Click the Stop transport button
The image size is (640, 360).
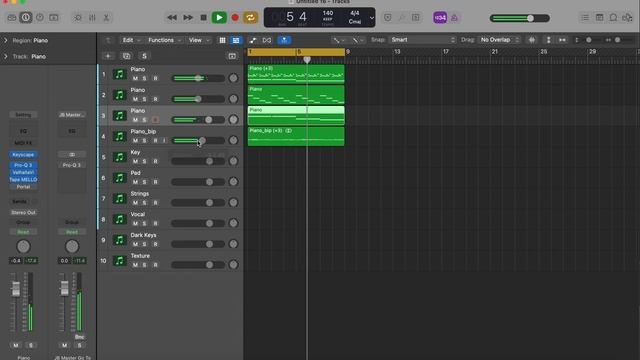[x=203, y=18]
